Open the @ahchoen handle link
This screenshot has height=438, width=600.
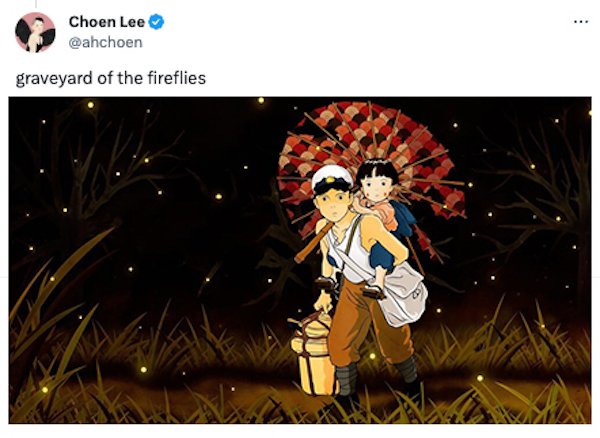click(x=105, y=42)
